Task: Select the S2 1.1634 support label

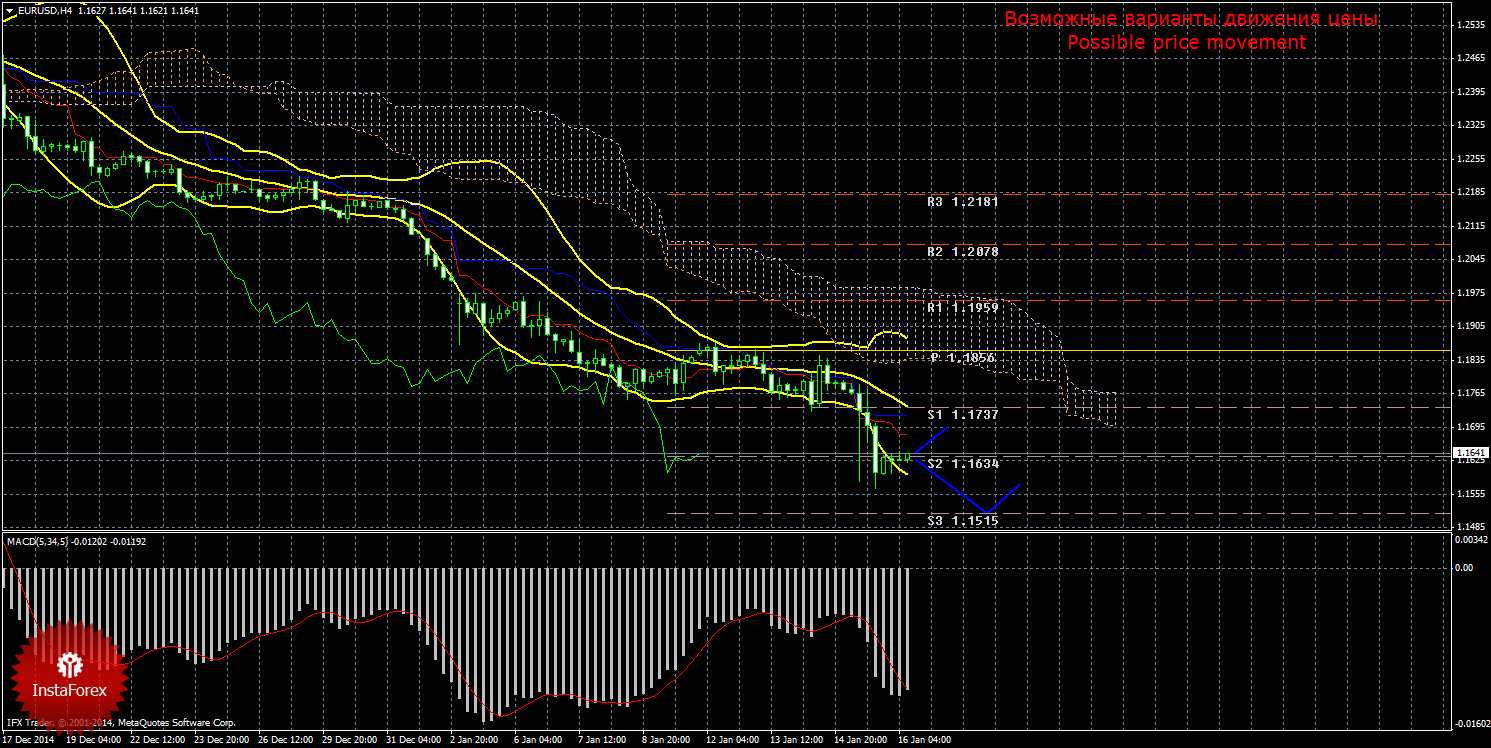Action: tap(962, 464)
